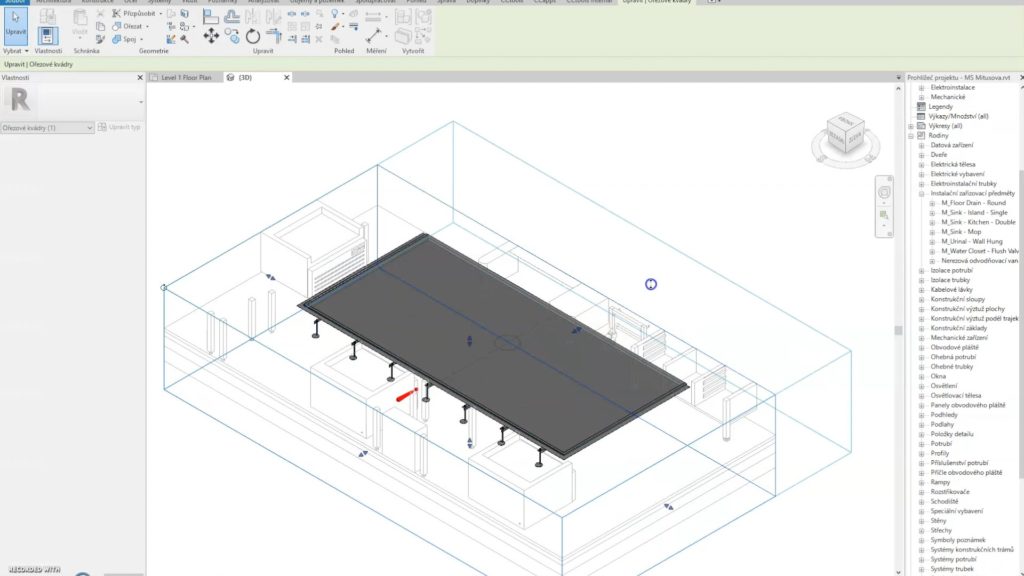Image resolution: width=1024 pixels, height=576 pixels.
Task: Close the {3D} view tab
Action: pyautogui.click(x=285, y=77)
